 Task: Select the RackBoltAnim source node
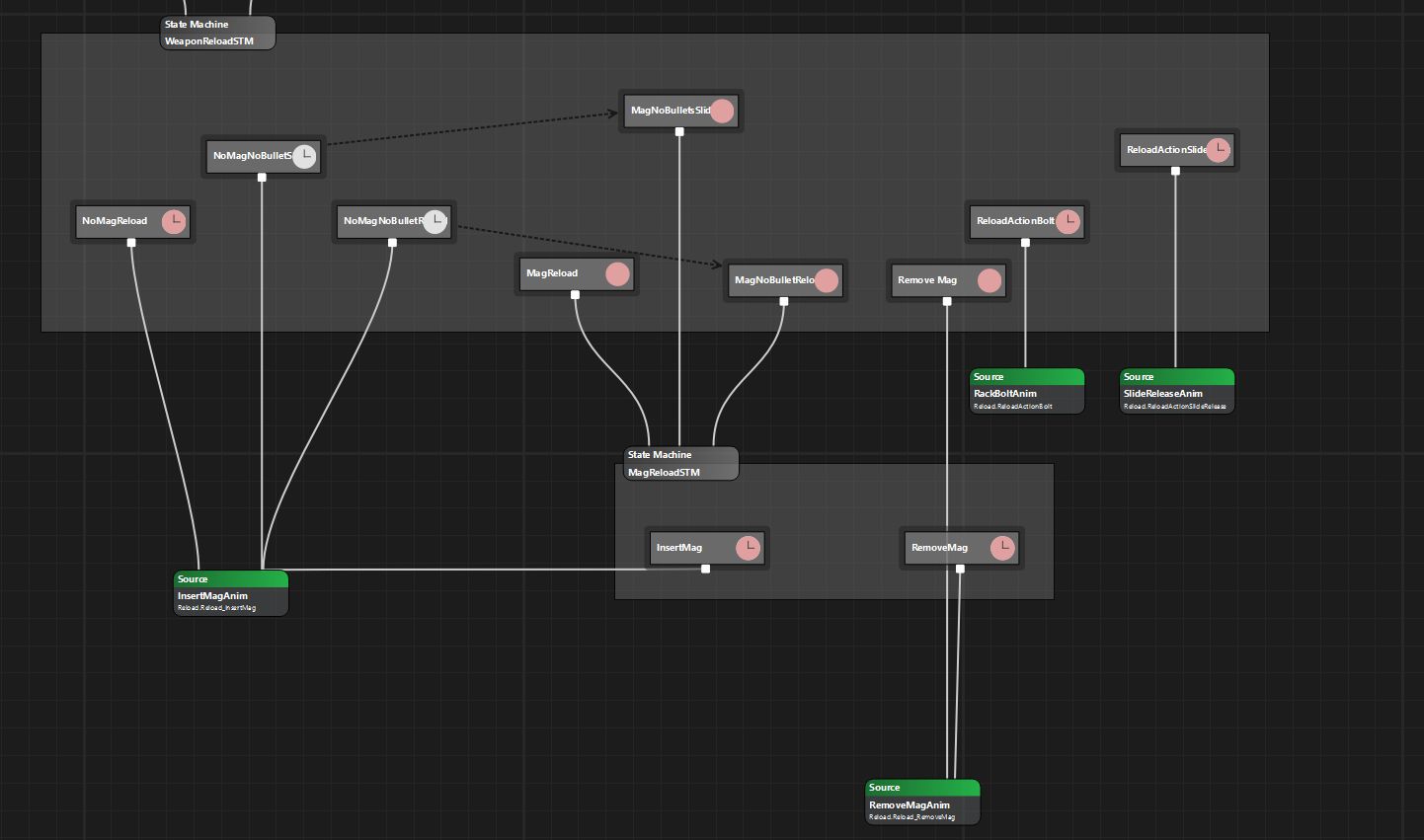(x=1027, y=391)
